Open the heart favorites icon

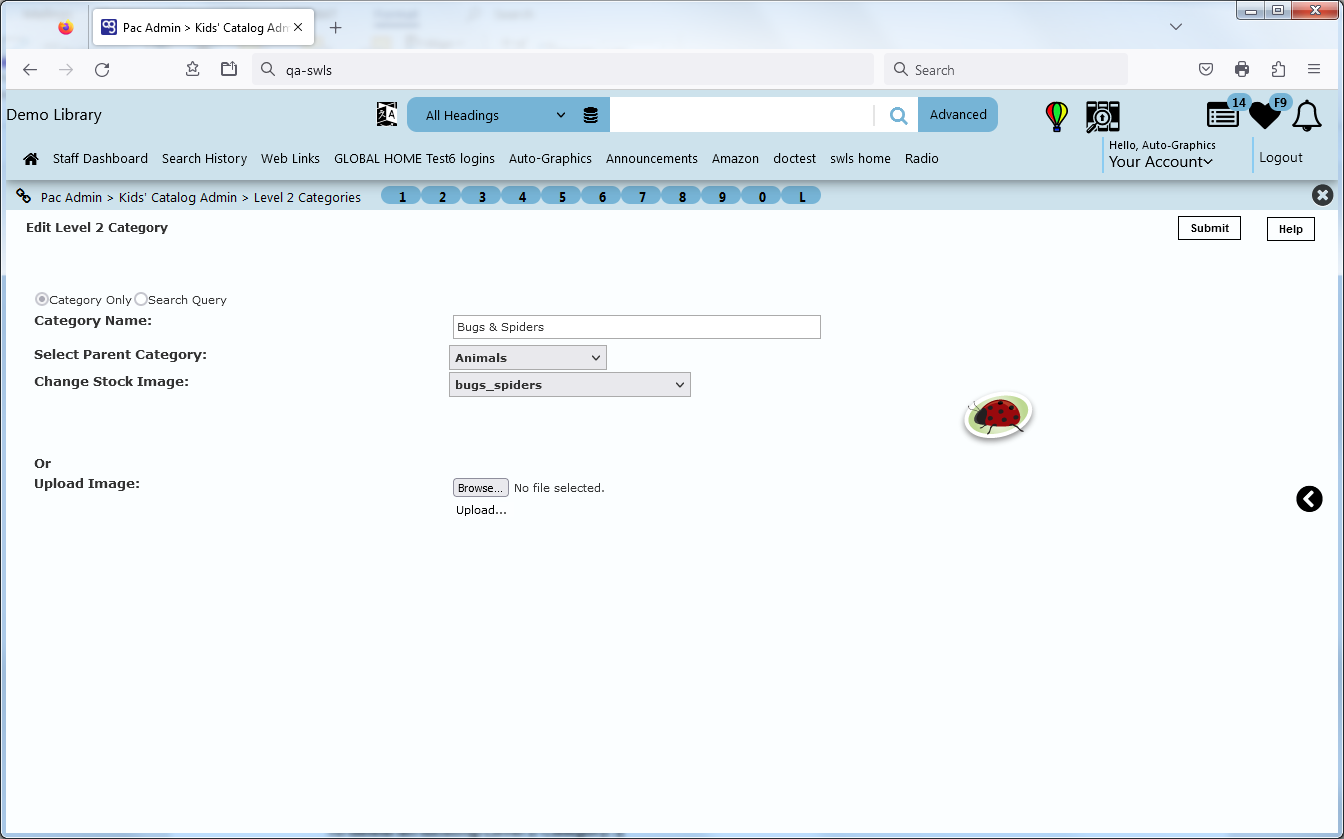click(x=1266, y=115)
